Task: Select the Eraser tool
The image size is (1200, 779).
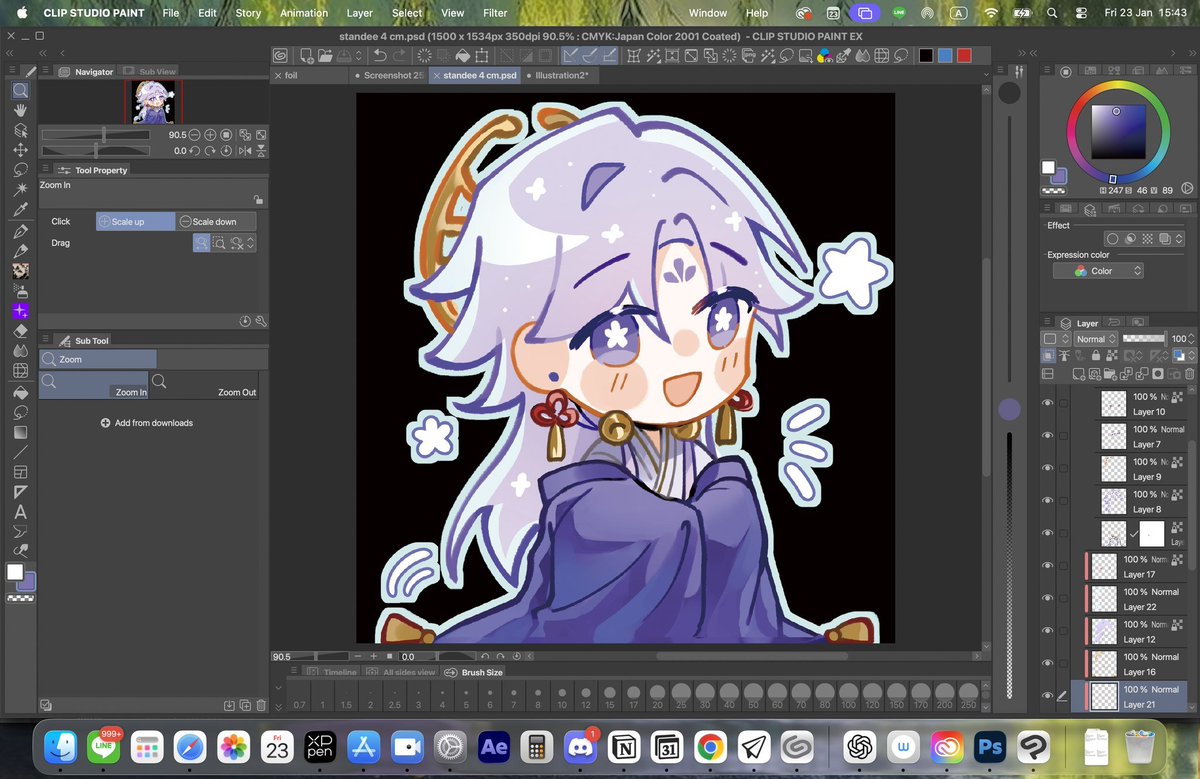Action: (x=19, y=331)
